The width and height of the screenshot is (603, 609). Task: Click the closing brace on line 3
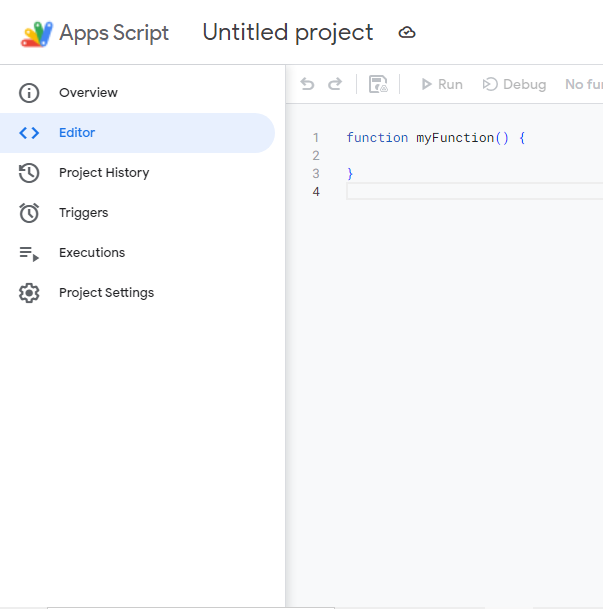tap(350, 174)
